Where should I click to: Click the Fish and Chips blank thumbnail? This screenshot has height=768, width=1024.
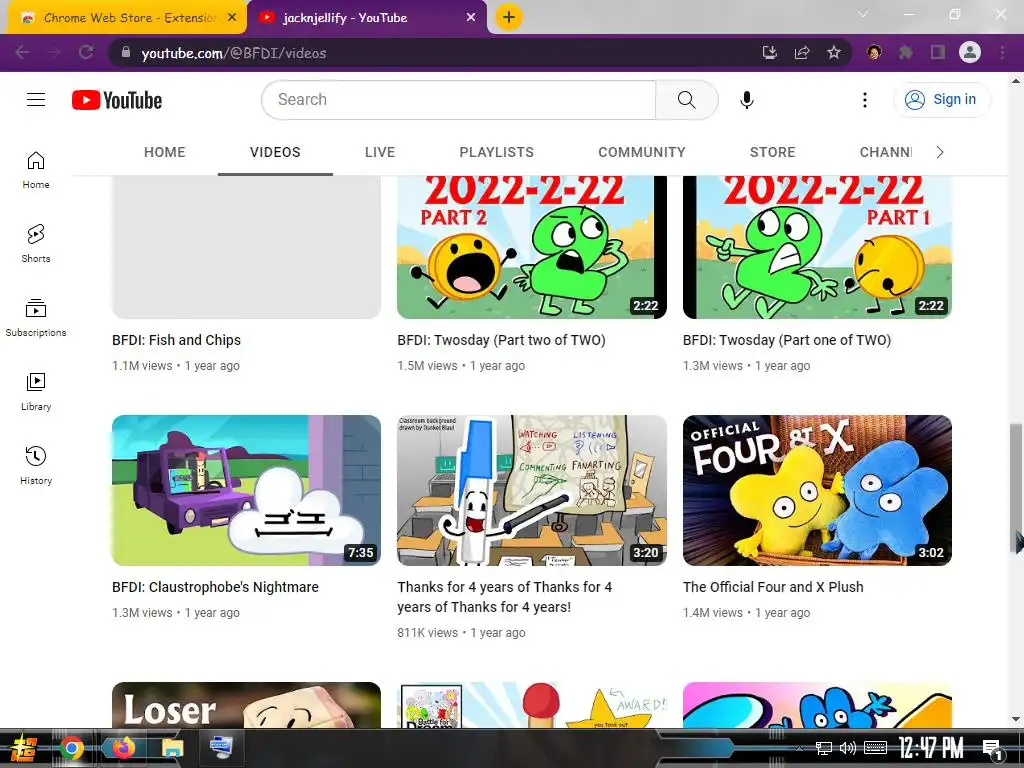pos(246,247)
